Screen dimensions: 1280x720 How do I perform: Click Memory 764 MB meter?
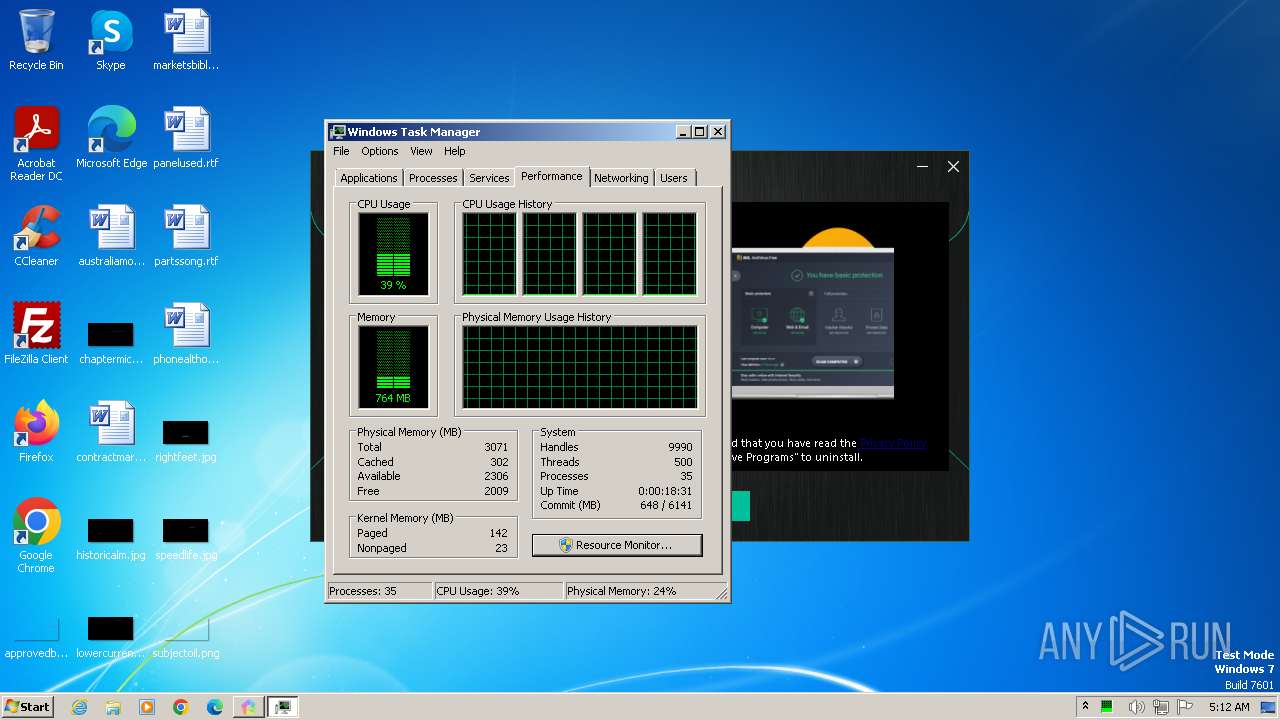(393, 367)
